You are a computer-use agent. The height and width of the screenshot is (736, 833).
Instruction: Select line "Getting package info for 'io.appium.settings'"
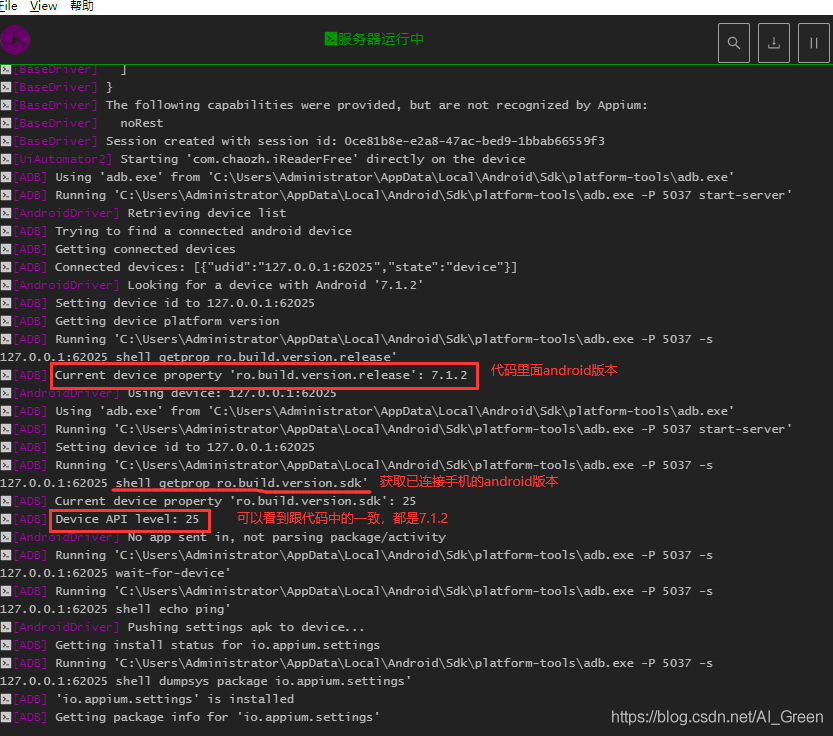[217, 717]
